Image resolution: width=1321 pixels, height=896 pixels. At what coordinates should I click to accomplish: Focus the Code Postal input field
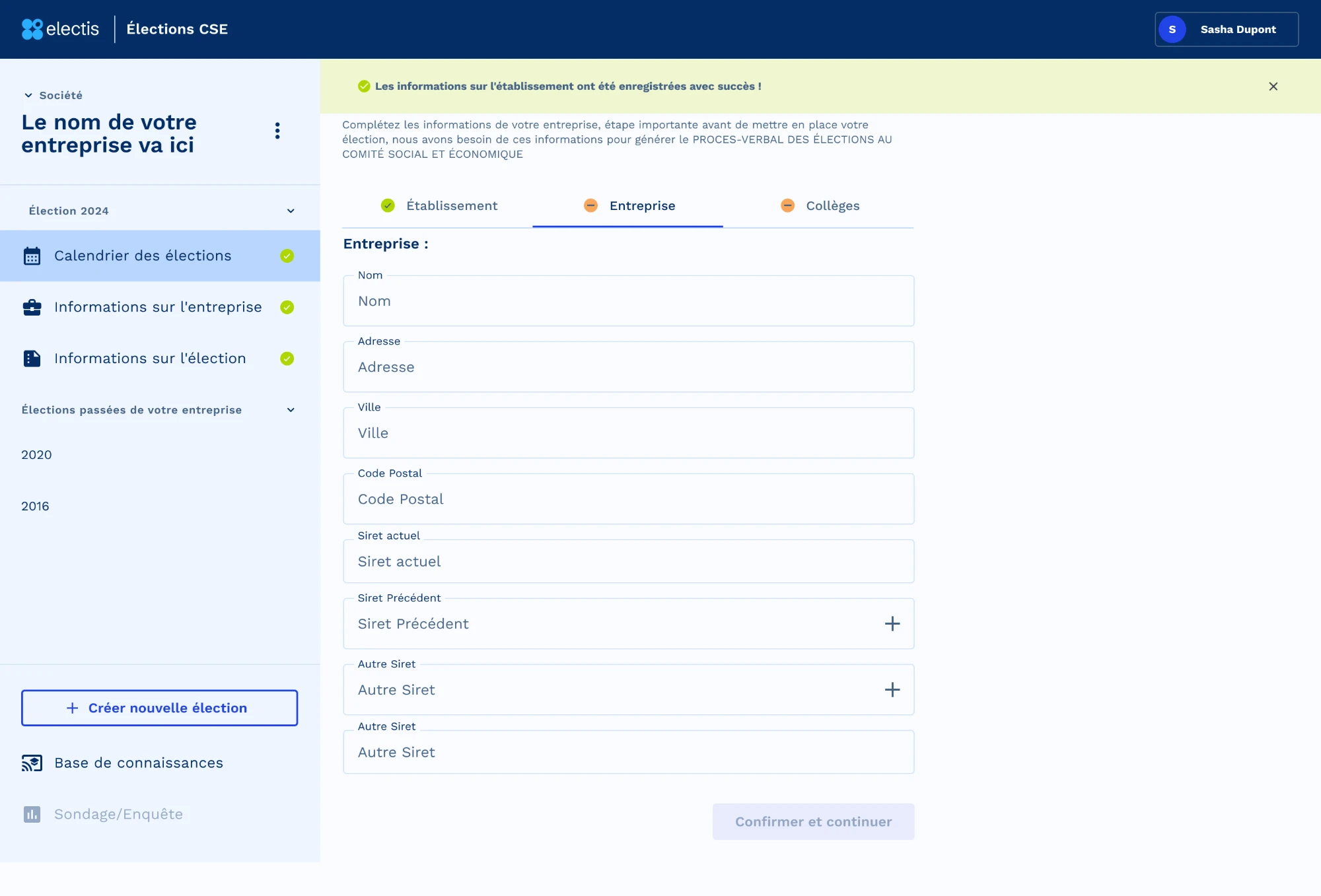pyautogui.click(x=629, y=499)
